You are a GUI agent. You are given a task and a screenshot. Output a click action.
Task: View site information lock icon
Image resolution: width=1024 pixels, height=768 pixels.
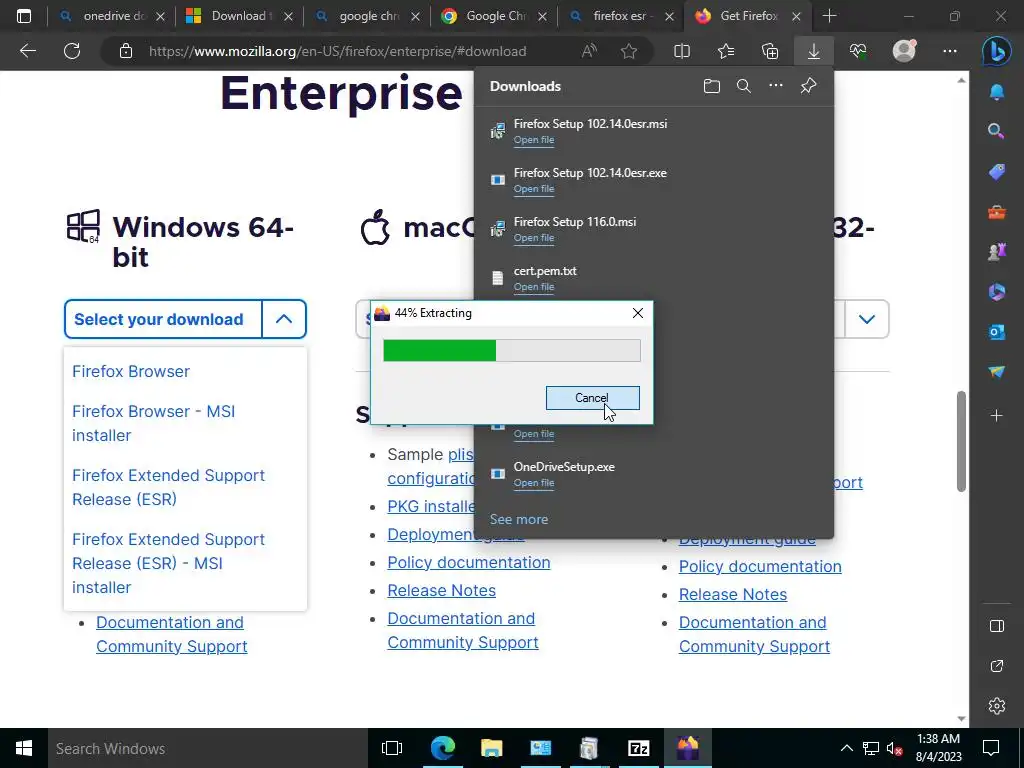[126, 51]
